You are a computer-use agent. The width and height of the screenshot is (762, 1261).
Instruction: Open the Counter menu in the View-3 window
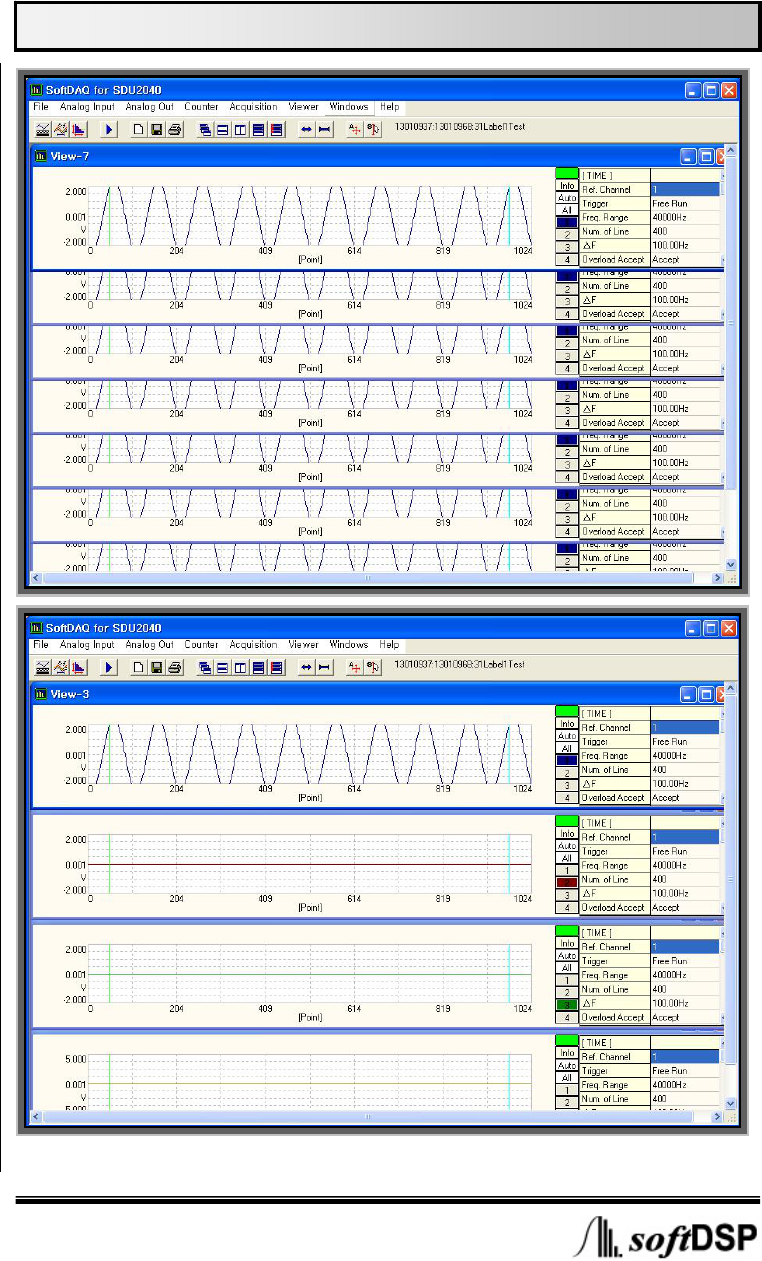coord(202,645)
